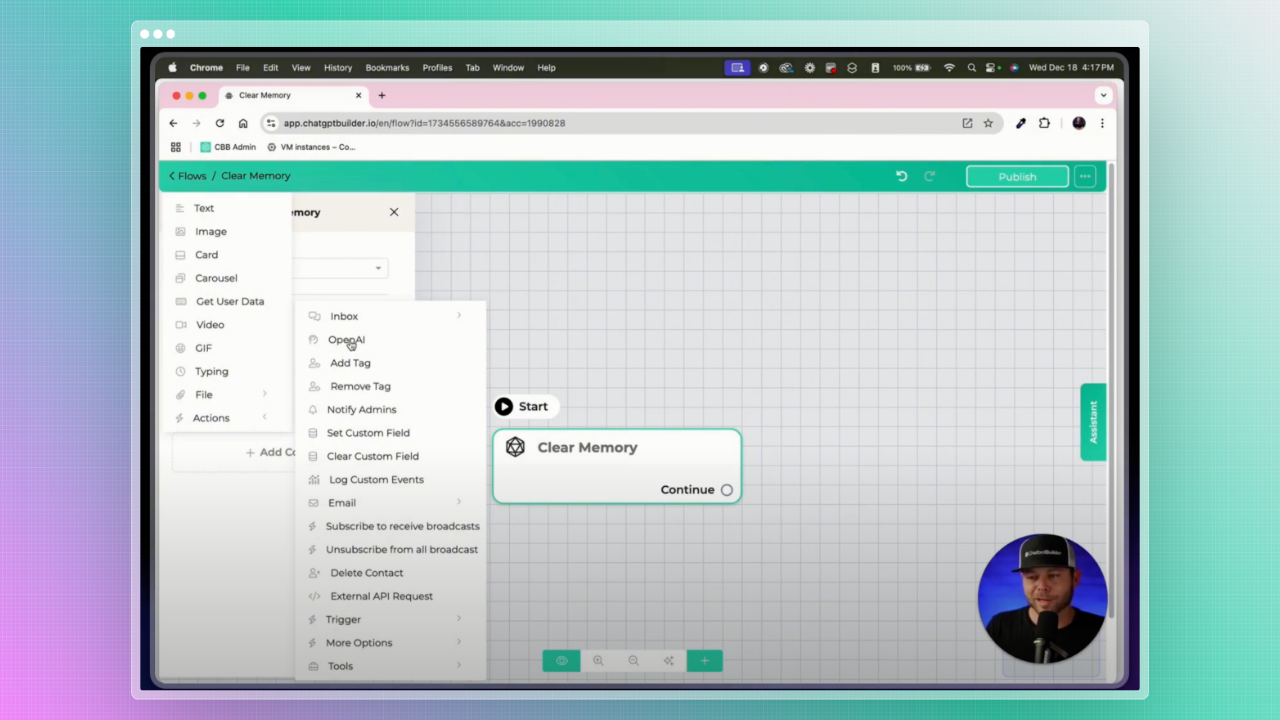Zoom out on the flow canvas
1280x720 pixels.
click(633, 661)
